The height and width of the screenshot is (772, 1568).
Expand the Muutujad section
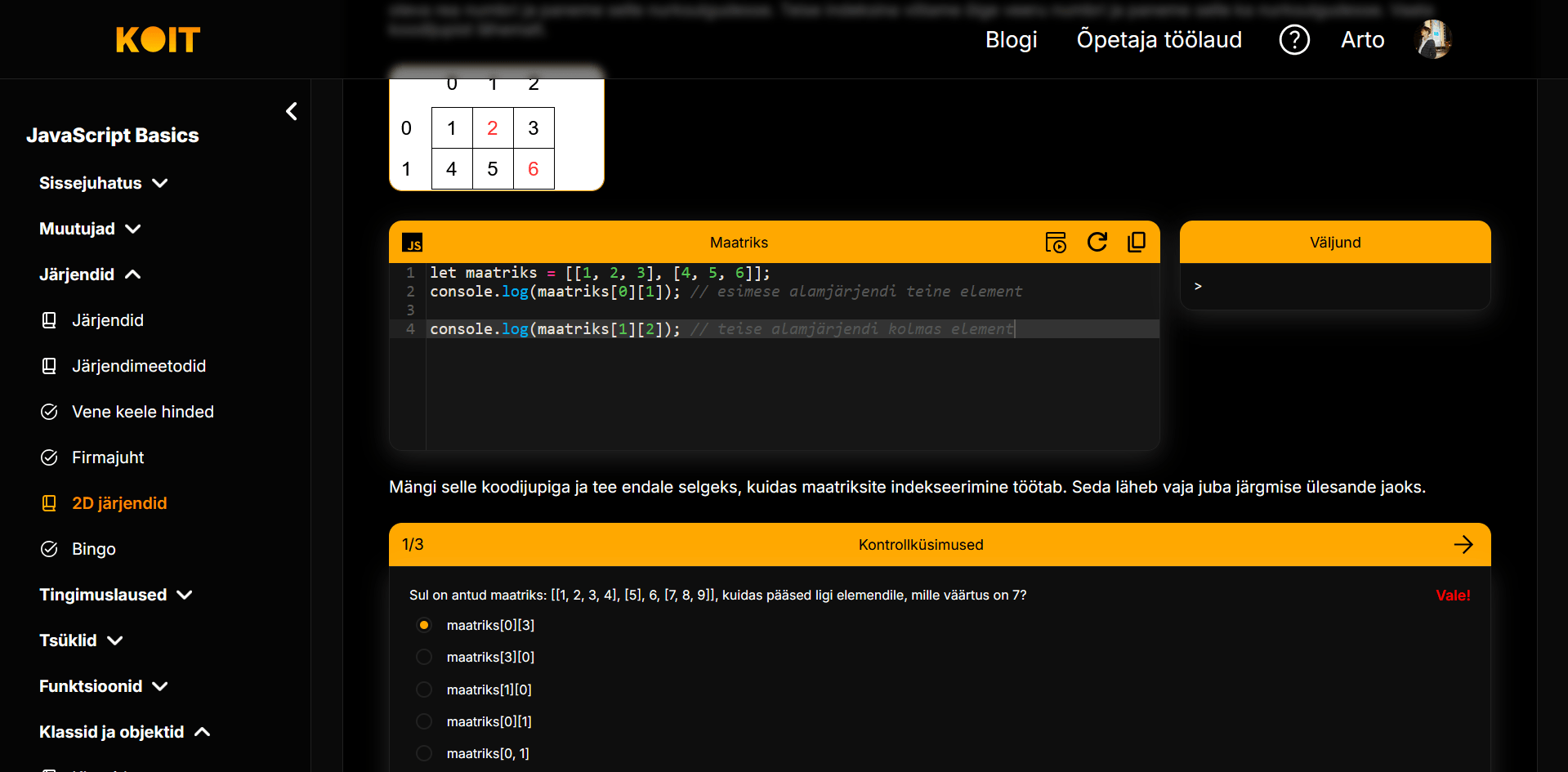[x=90, y=229]
